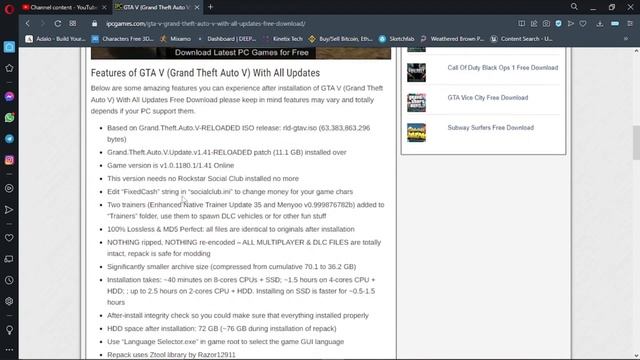The height and width of the screenshot is (360, 640).
Task: Reload the current page
Action: click(x=58, y=24)
